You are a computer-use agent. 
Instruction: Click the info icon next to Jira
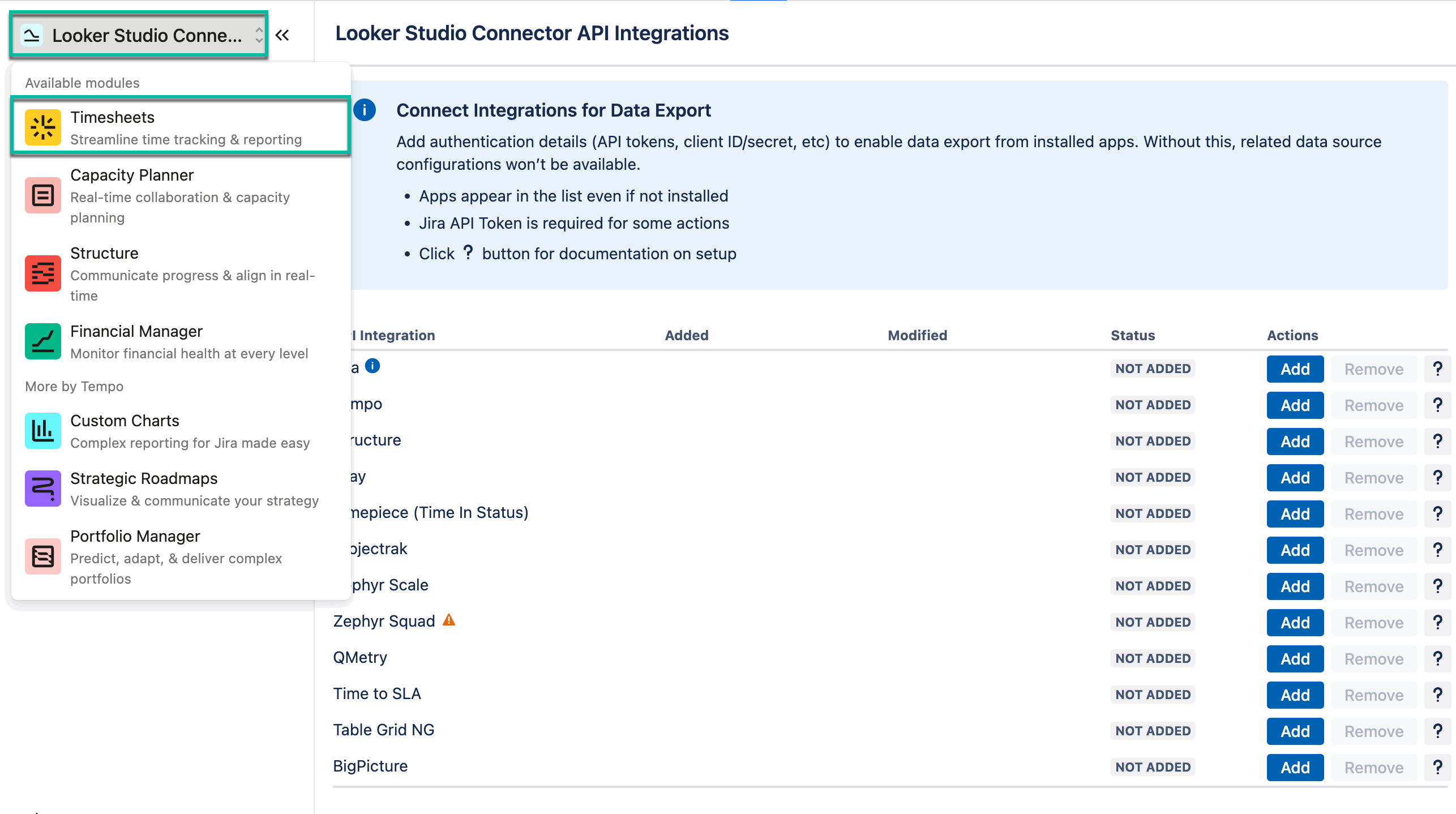click(372, 366)
